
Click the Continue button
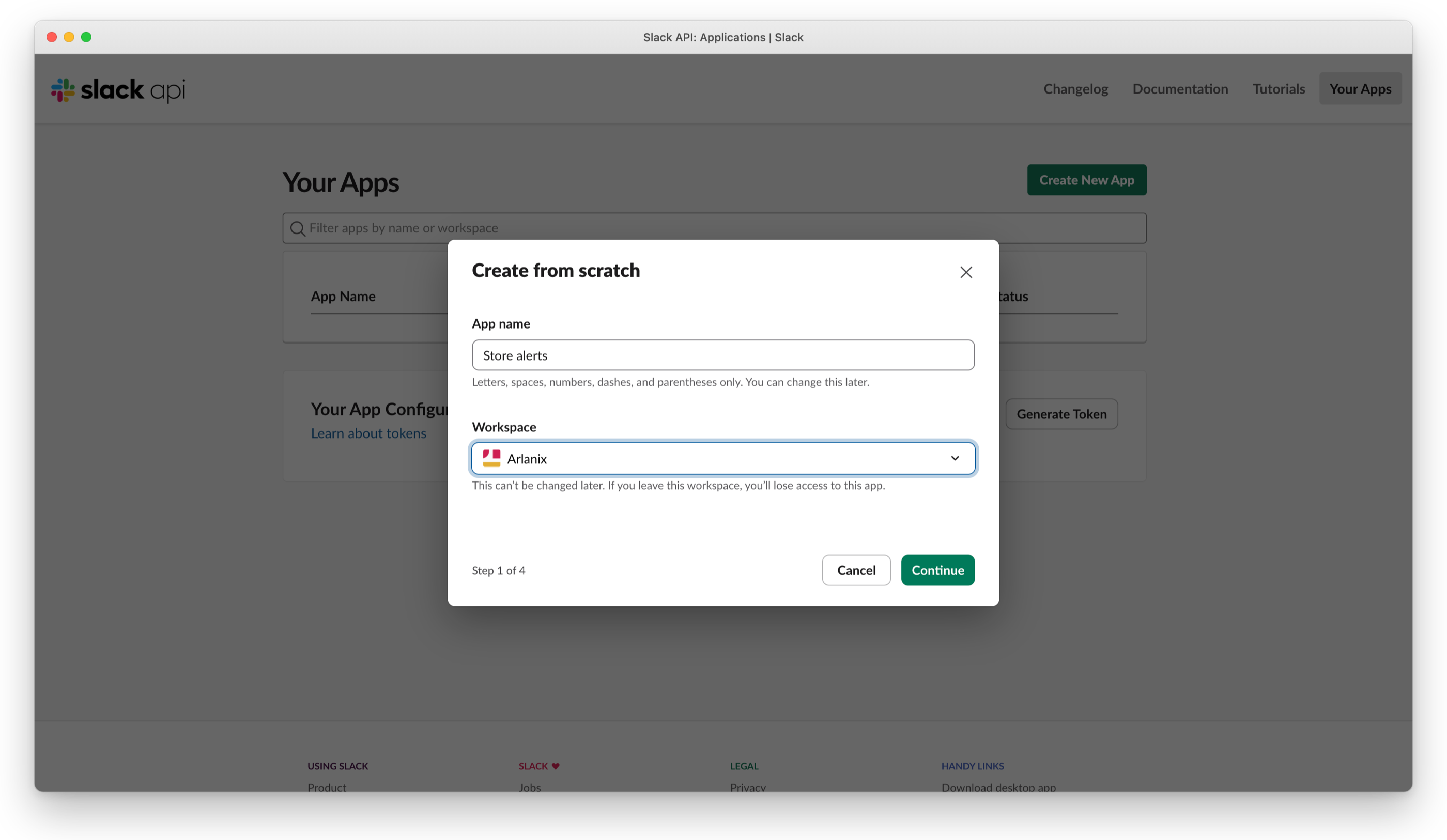pos(937,570)
